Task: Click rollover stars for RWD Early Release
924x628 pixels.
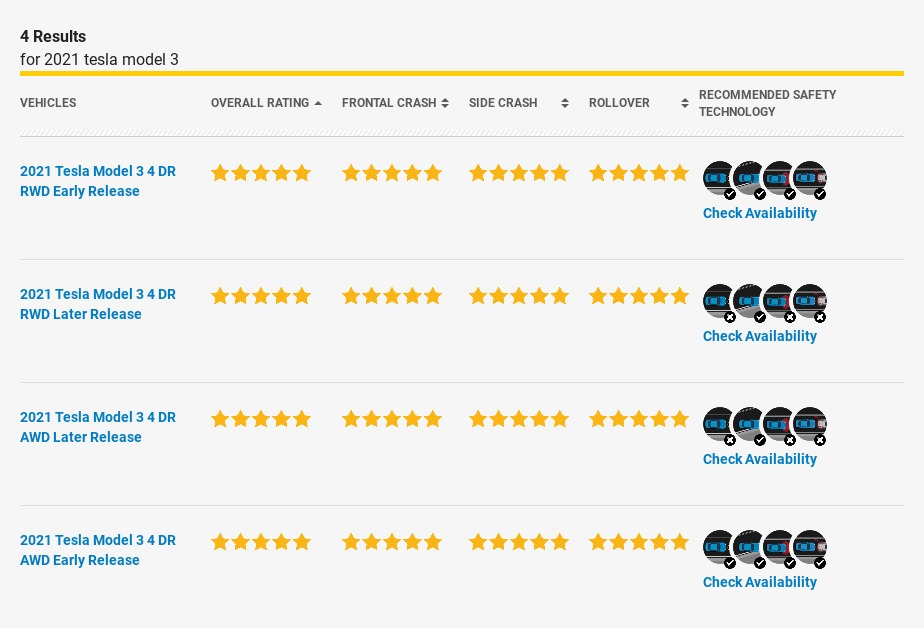Action: coord(639,173)
